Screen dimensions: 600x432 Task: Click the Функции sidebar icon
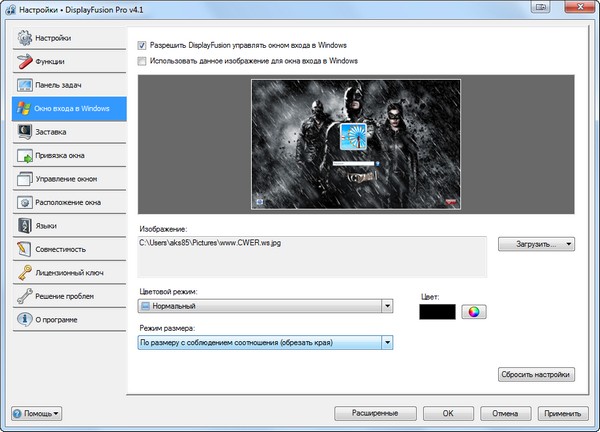[22, 62]
